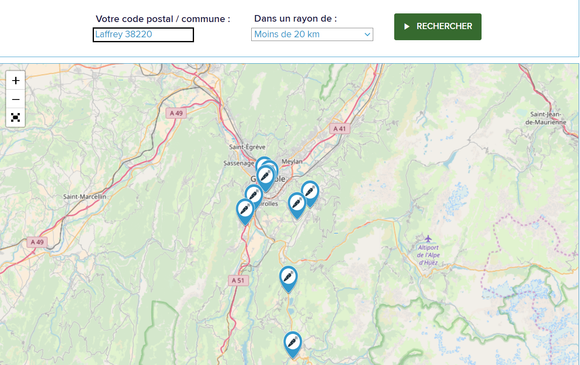Click the 'Saint-Jean-de-Maurienne' map label
The width and height of the screenshot is (580, 365).
tap(546, 118)
